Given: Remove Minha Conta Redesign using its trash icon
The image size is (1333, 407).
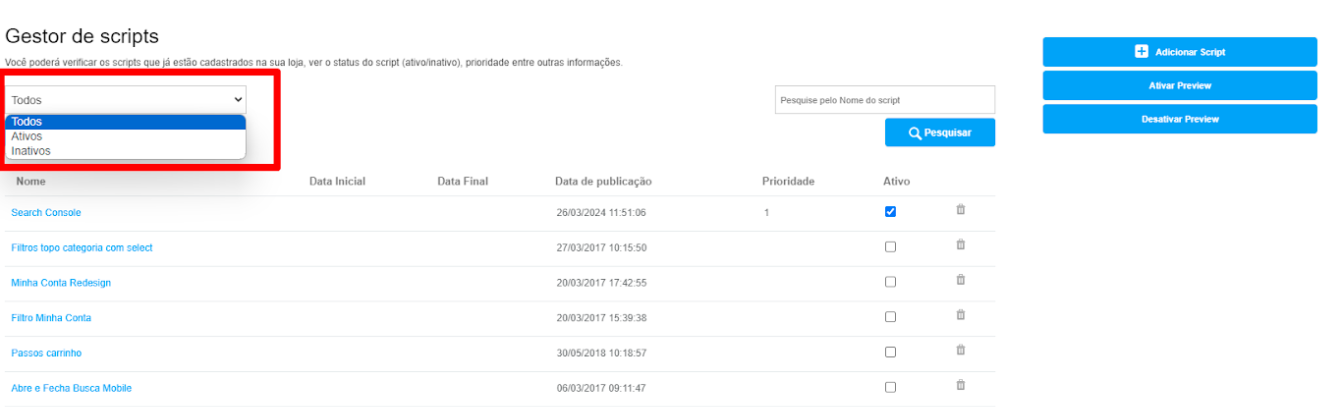Looking at the screenshot, I should (960, 280).
